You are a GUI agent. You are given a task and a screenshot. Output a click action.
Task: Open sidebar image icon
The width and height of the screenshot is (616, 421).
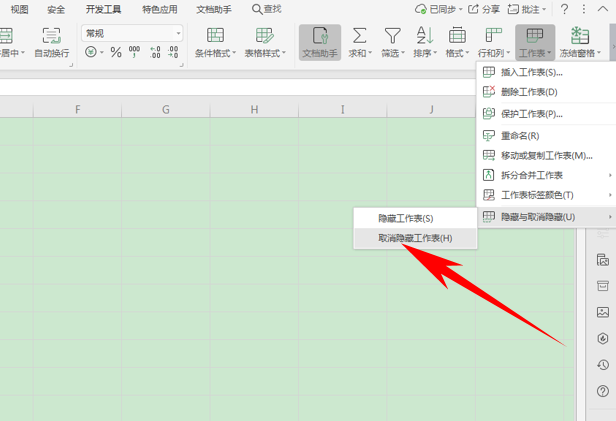603,312
